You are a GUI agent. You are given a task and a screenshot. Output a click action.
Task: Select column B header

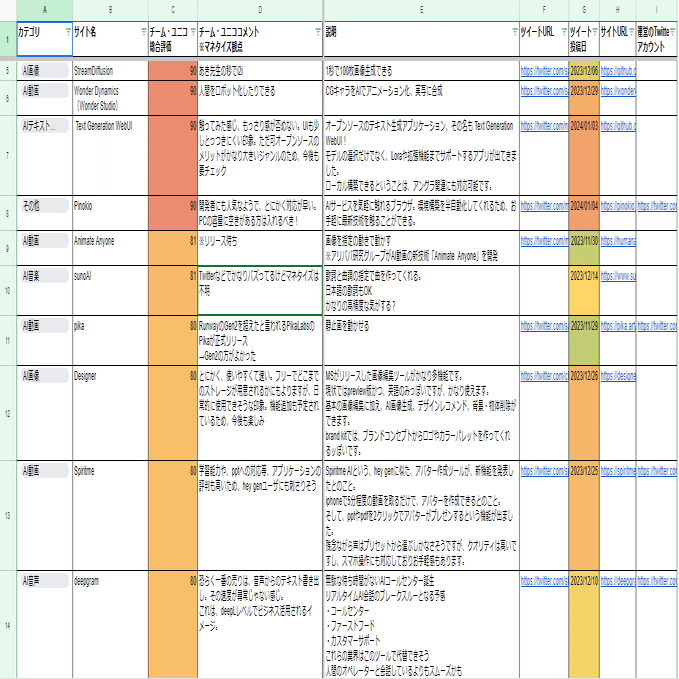pyautogui.click(x=110, y=10)
